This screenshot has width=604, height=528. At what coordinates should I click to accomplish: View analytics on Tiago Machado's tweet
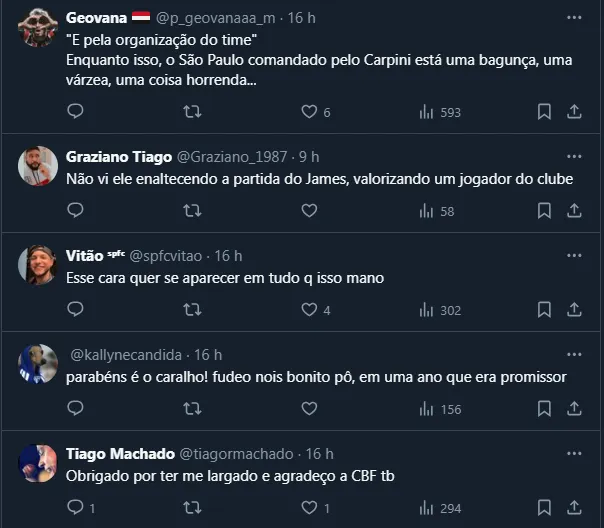439,508
